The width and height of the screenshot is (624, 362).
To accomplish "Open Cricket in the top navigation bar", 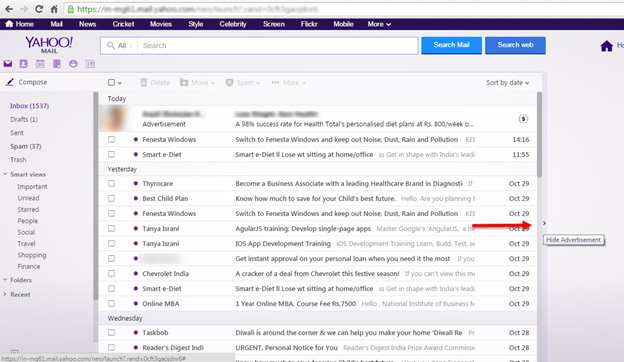I will [x=123, y=24].
